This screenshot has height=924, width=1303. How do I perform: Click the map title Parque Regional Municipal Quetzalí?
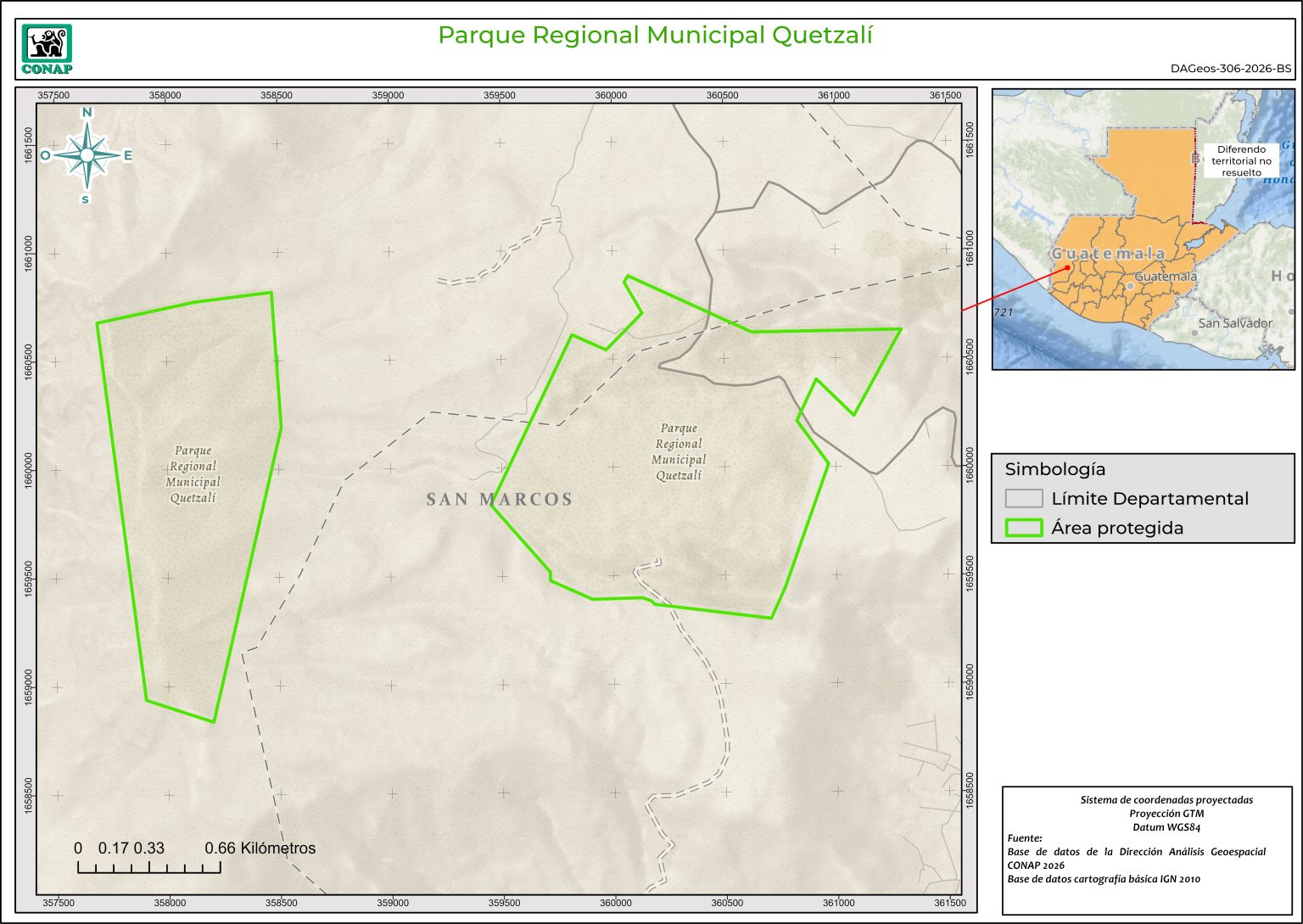[x=655, y=36]
